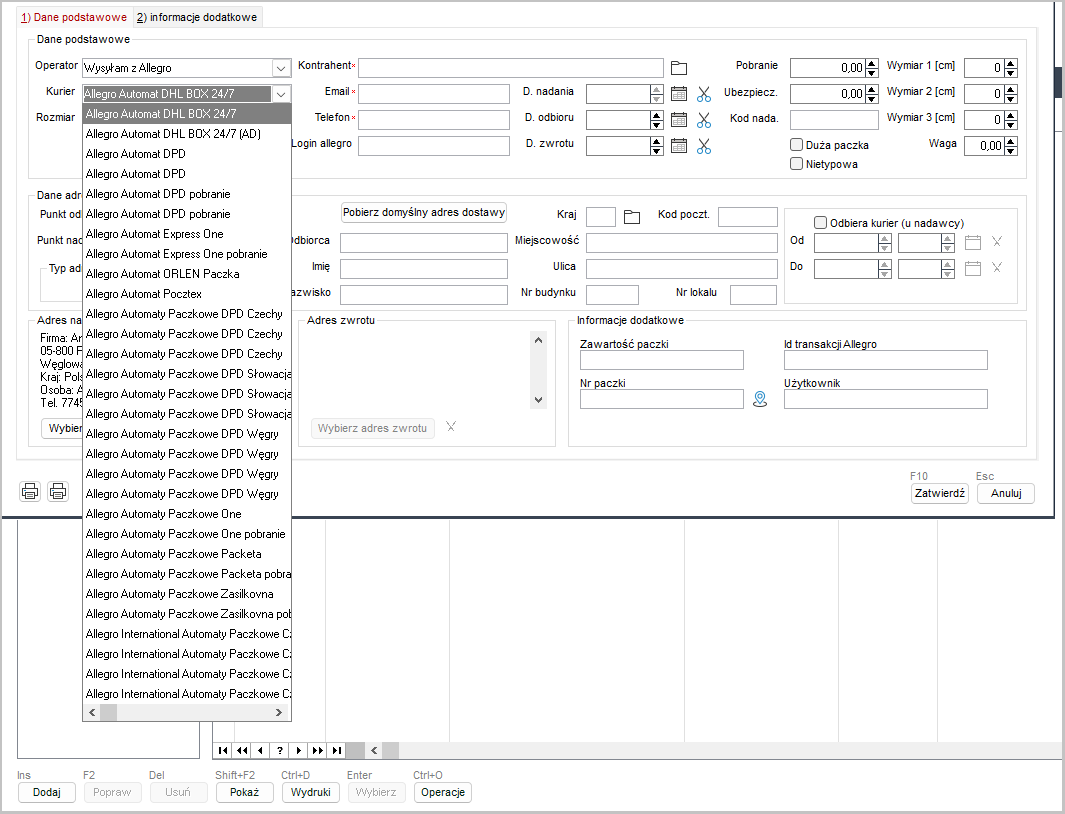This screenshot has width=1065, height=814.
Task: Confirm with Zatwierdź button
Action: pyautogui.click(x=939, y=493)
